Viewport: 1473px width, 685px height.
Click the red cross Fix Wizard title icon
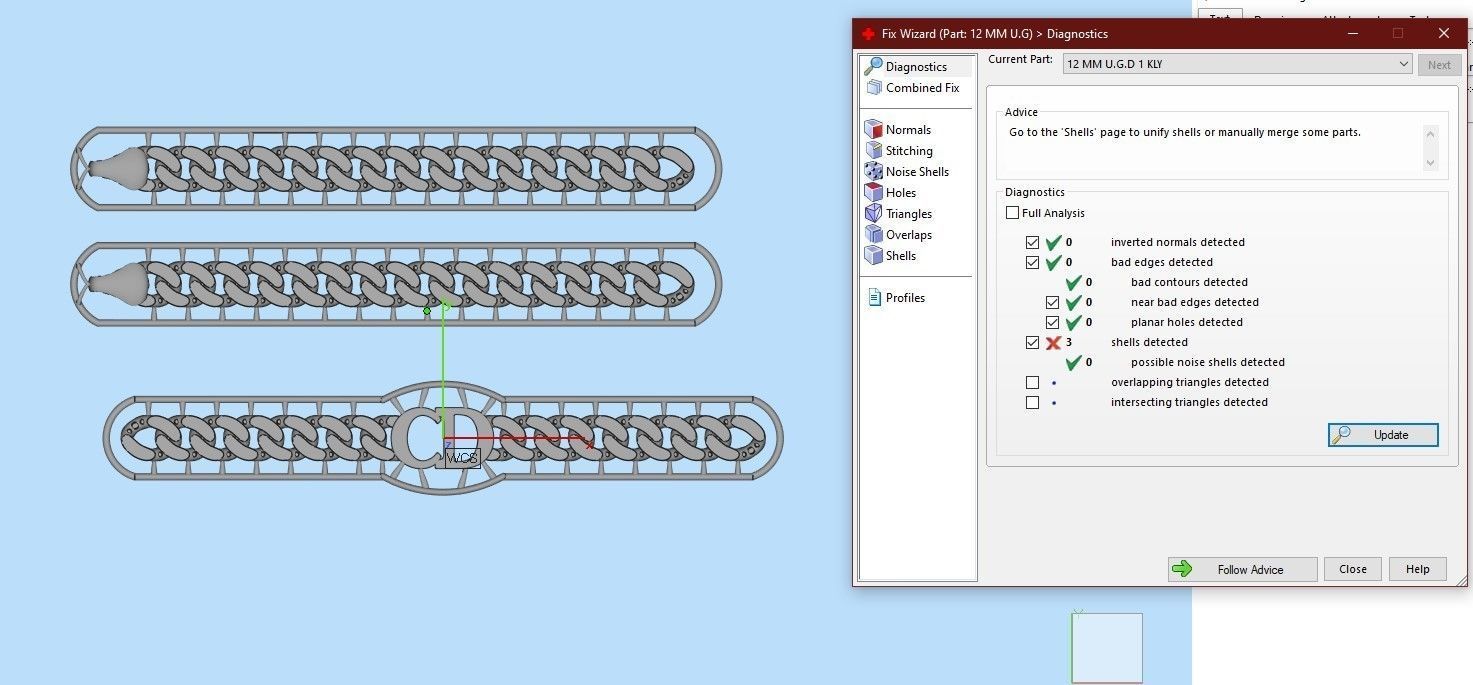pyautogui.click(x=868, y=34)
